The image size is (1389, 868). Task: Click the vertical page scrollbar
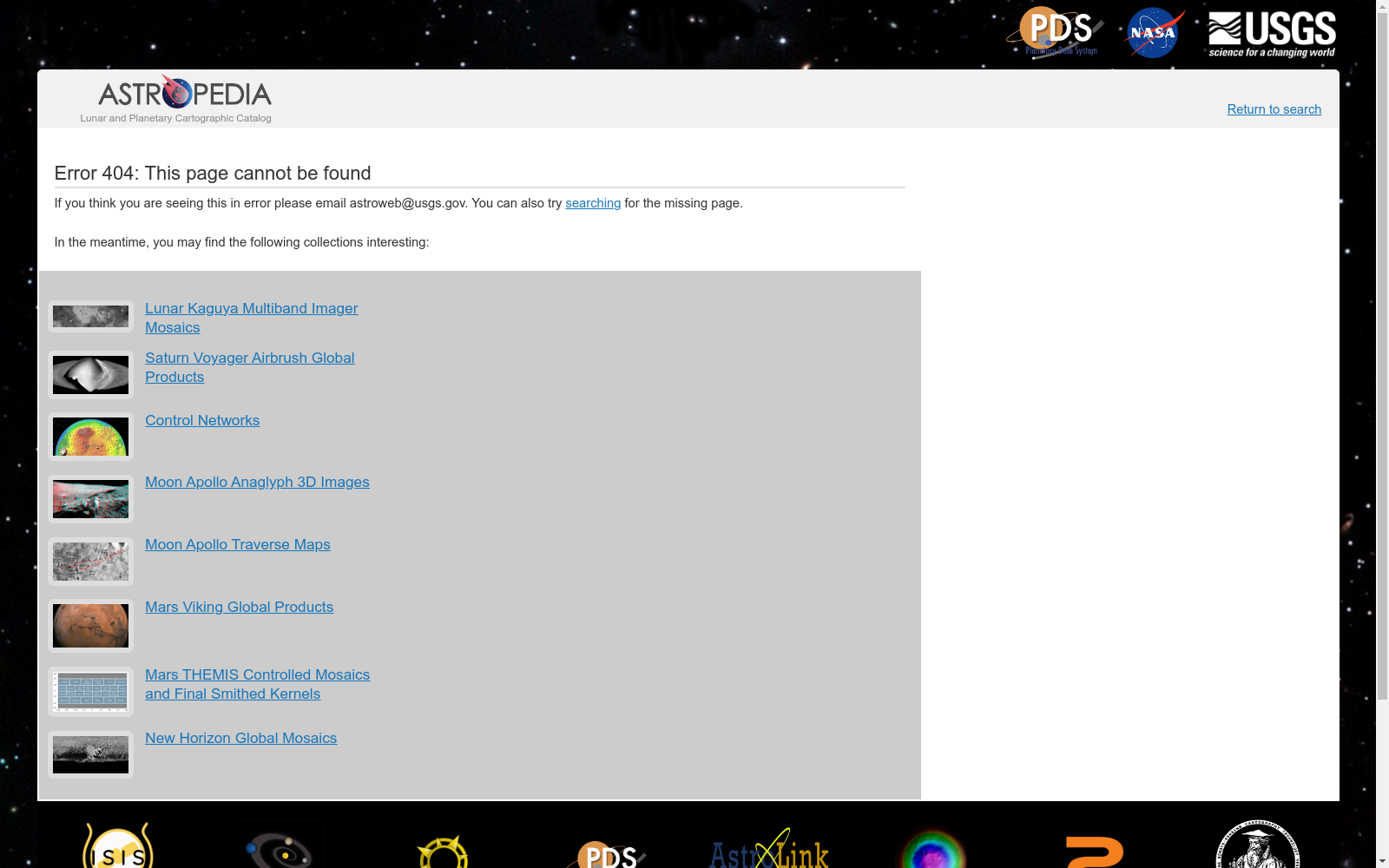1382,434
